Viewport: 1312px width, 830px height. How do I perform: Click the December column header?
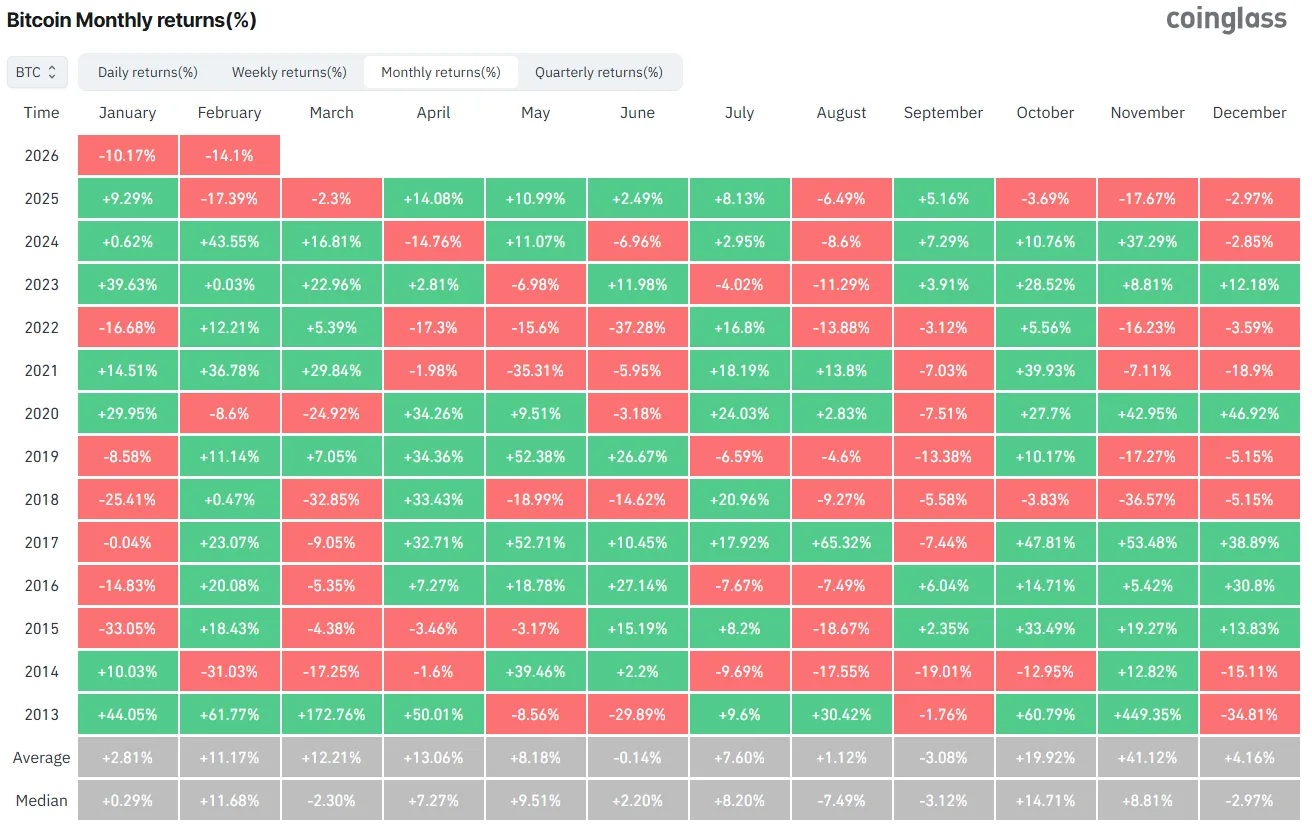[x=1249, y=113]
